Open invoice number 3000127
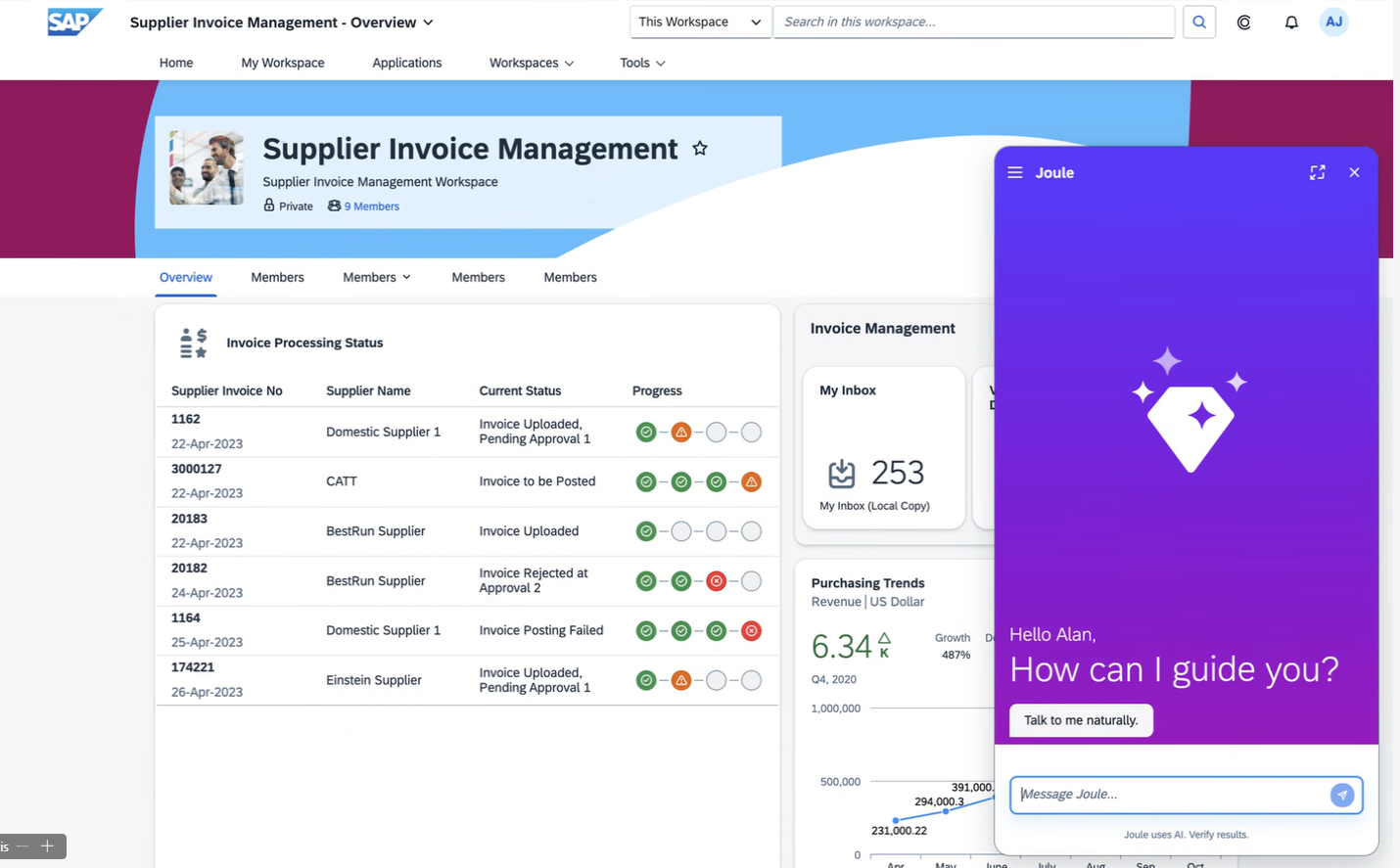Viewport: 1400px width, 868px height. [x=197, y=469]
